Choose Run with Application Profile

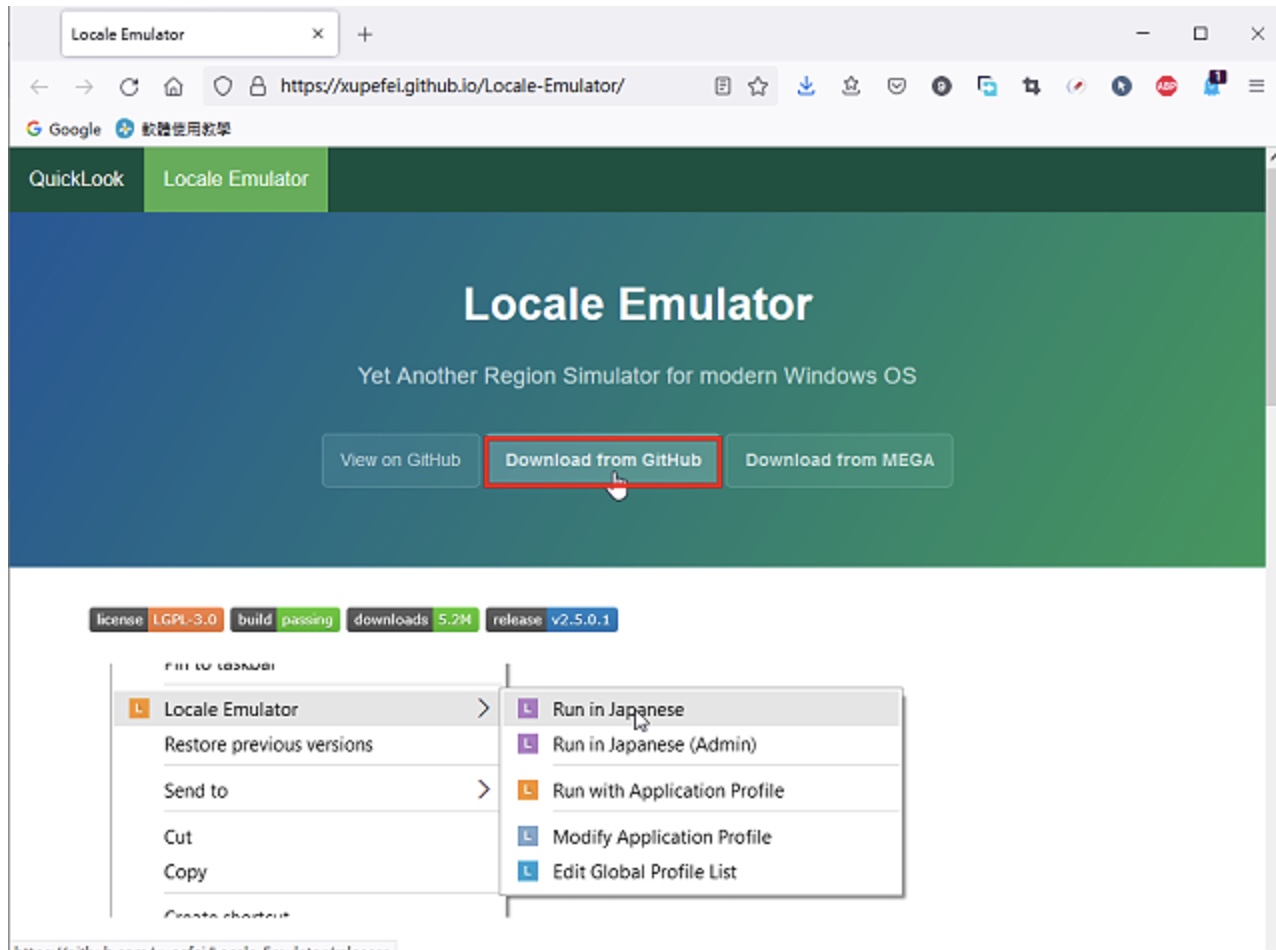[702, 791]
